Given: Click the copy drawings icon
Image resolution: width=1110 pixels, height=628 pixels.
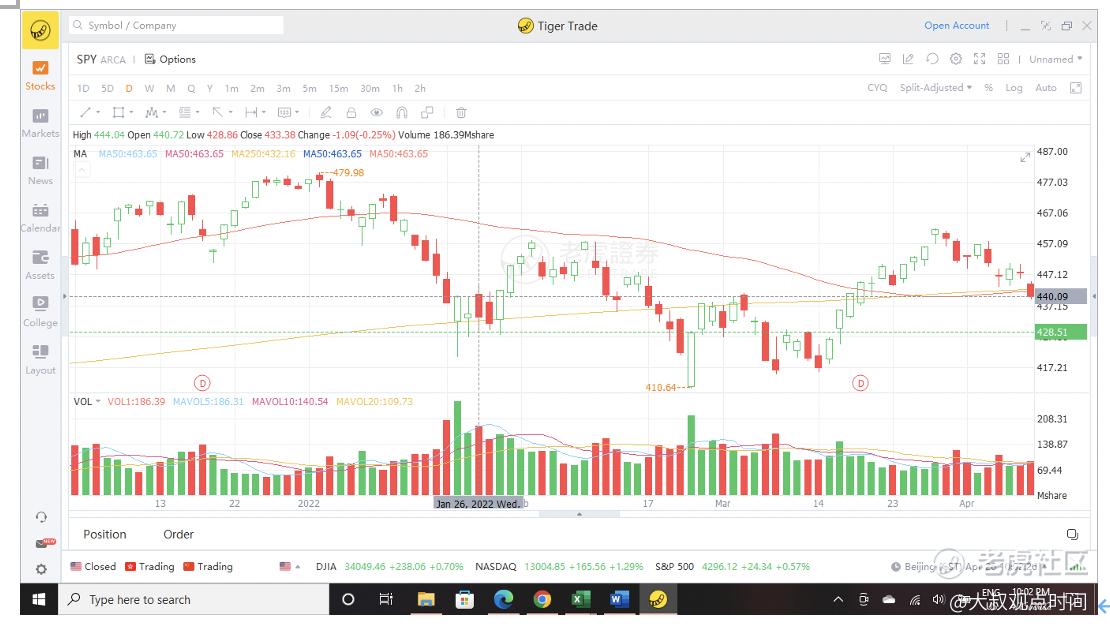Looking at the screenshot, I should [427, 113].
